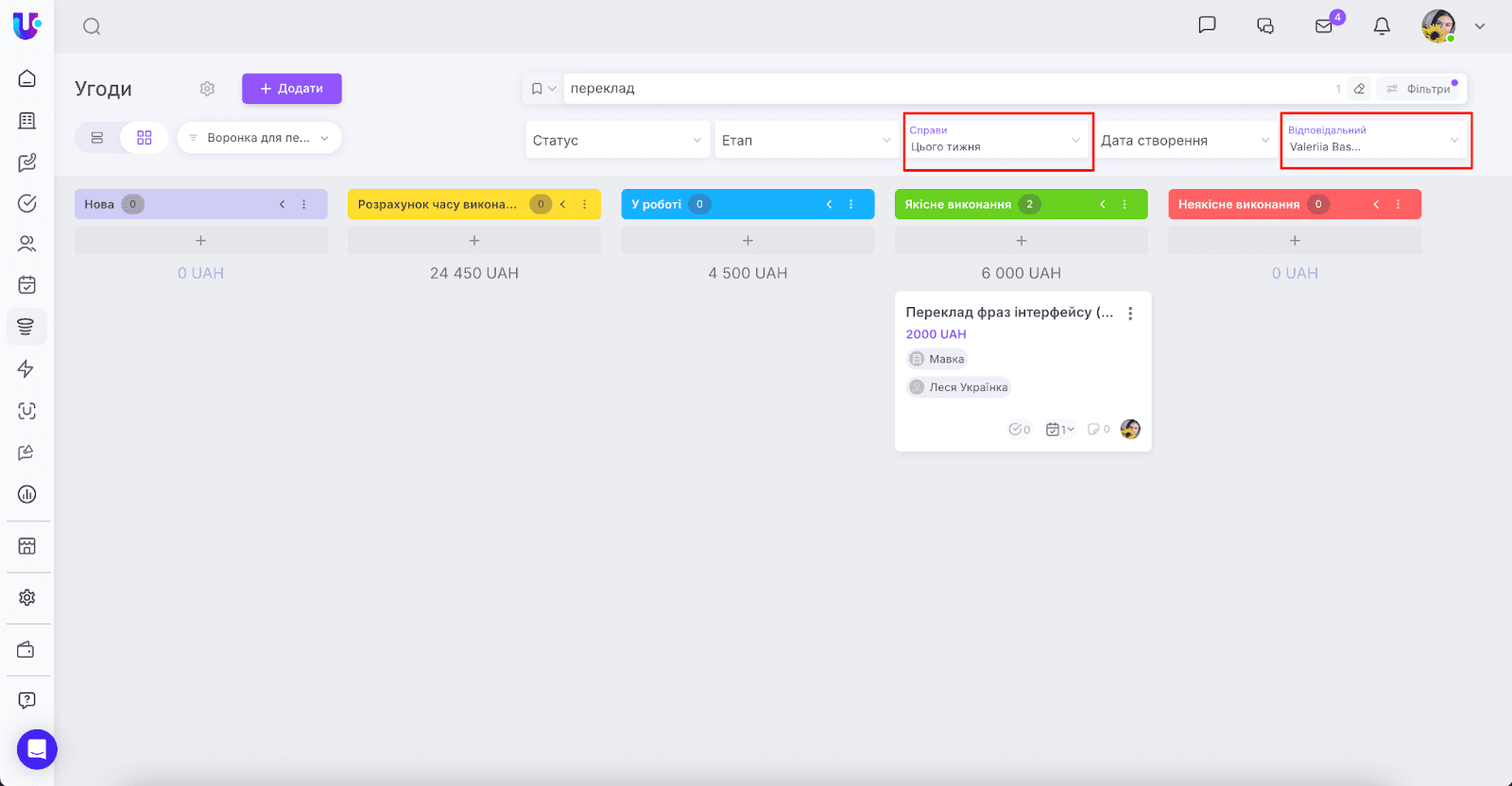Open automation lightning icon in sidebar
Screen dimensions: 1512x786
pyautogui.click(x=26, y=368)
